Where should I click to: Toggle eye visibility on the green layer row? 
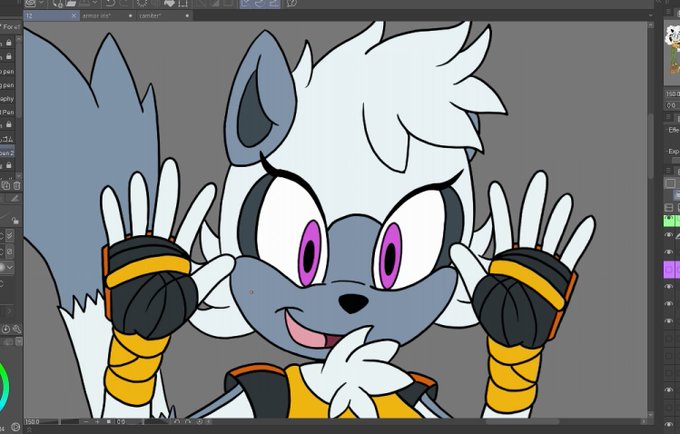[669, 218]
